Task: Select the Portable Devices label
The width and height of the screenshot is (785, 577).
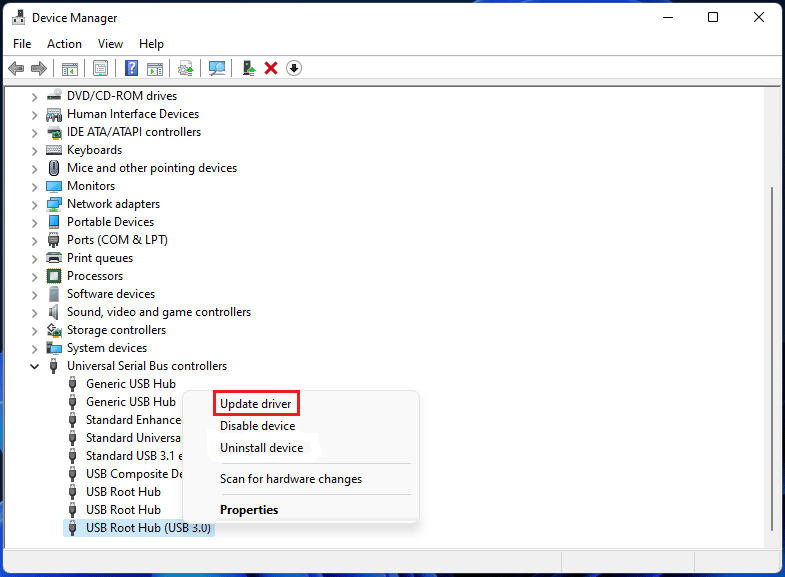Action: (110, 222)
